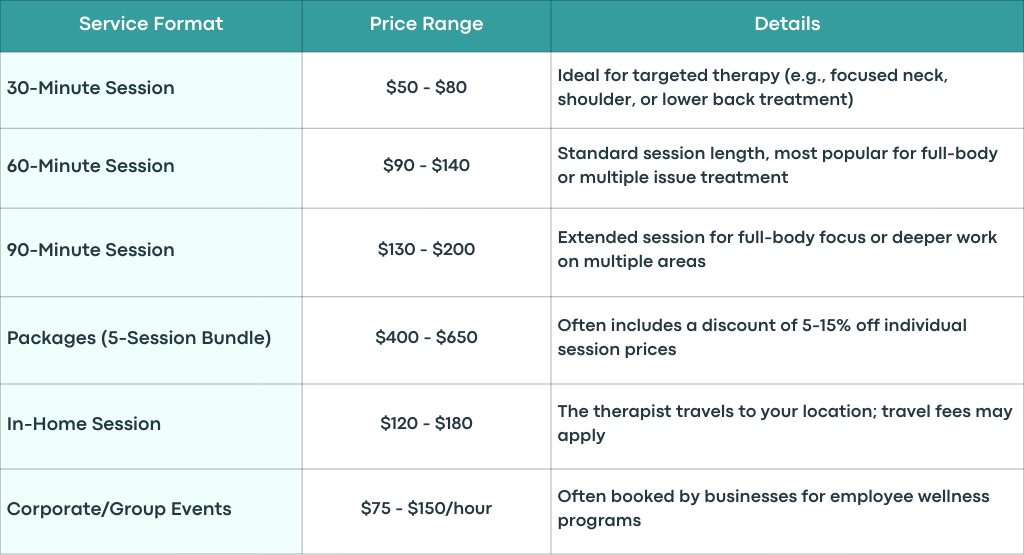Screen dimensions: 1024x555
Task: Click the Price Range column header
Action: tap(426, 24)
